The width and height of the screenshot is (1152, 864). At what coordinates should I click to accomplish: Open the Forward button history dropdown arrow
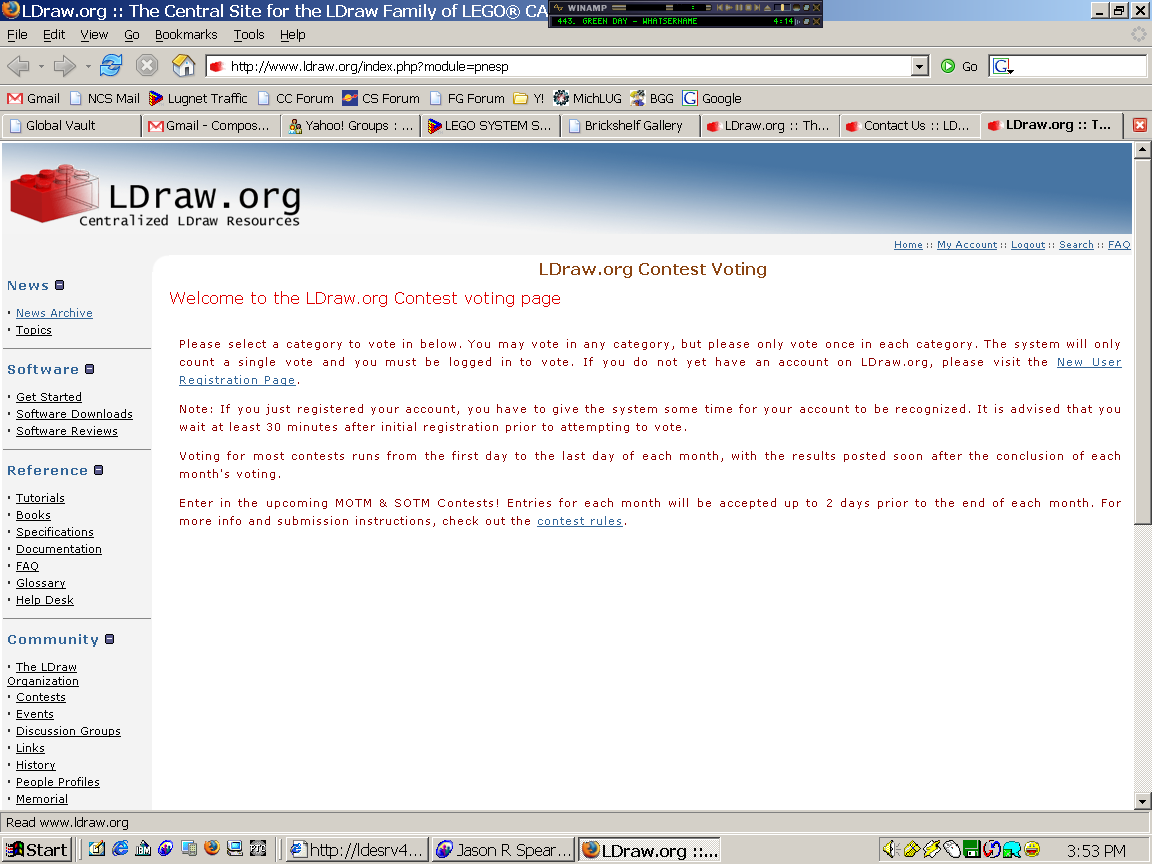pos(88,66)
